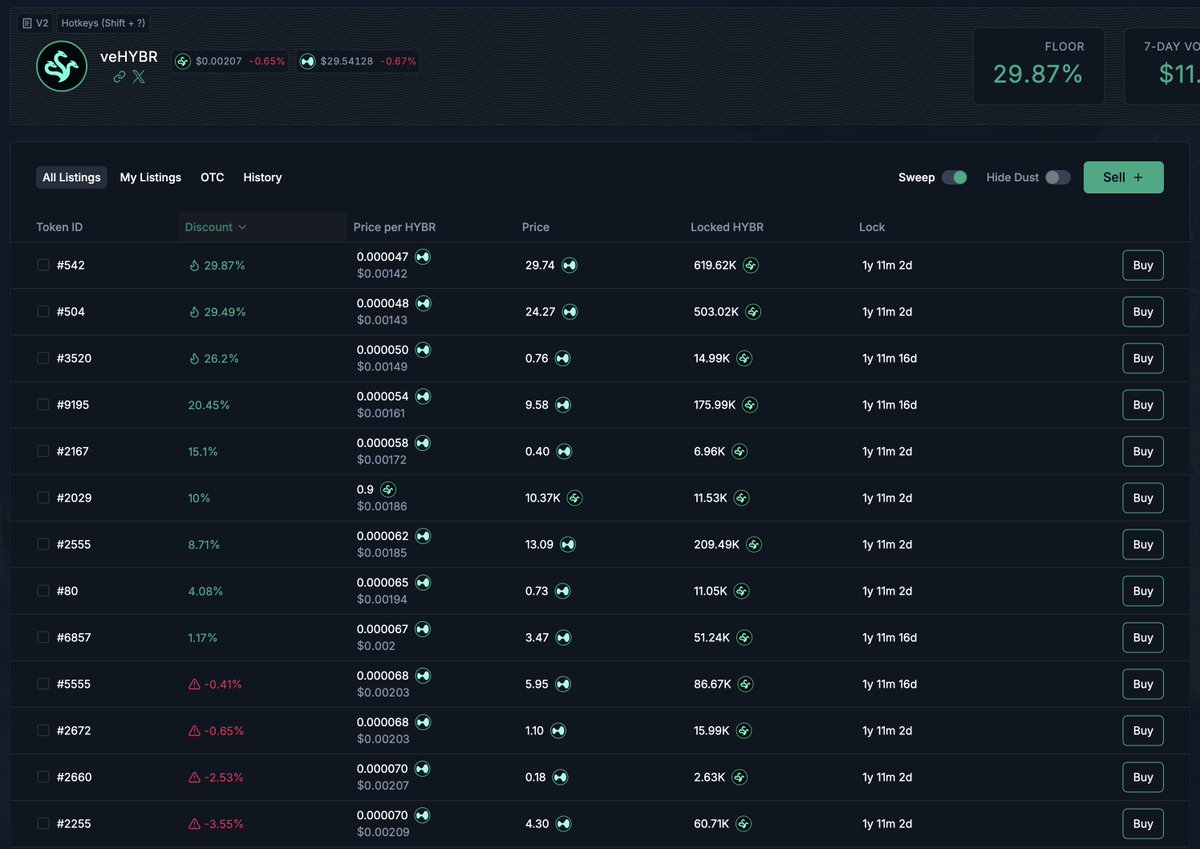
Task: Click the HYBR icon next to 503.02K
Action: click(753, 312)
